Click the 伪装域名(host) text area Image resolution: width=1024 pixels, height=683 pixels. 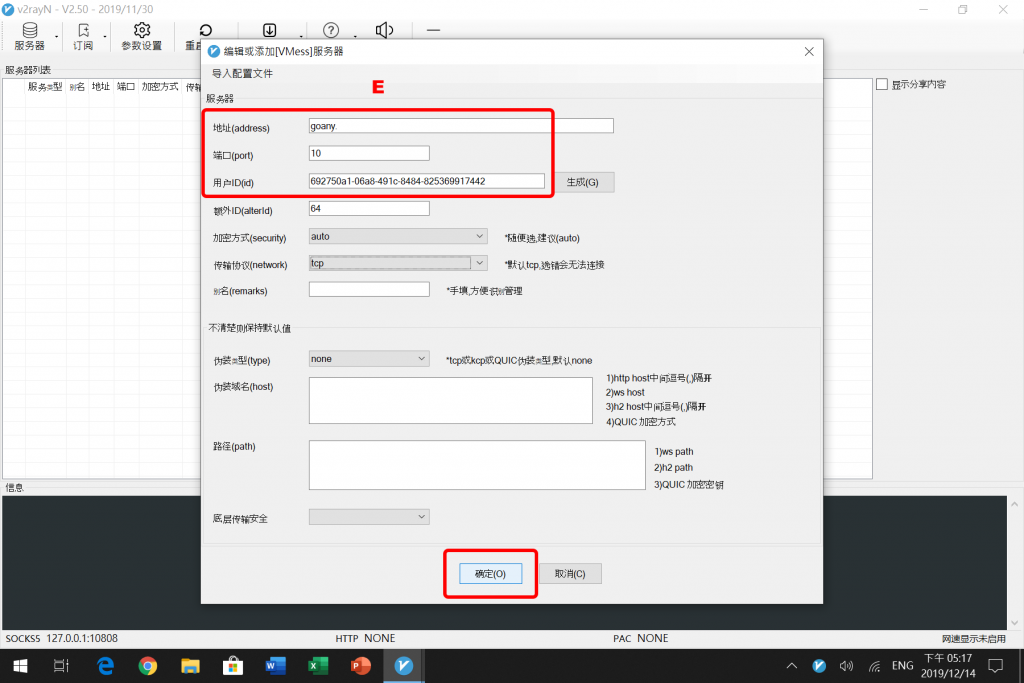pyautogui.click(x=451, y=400)
